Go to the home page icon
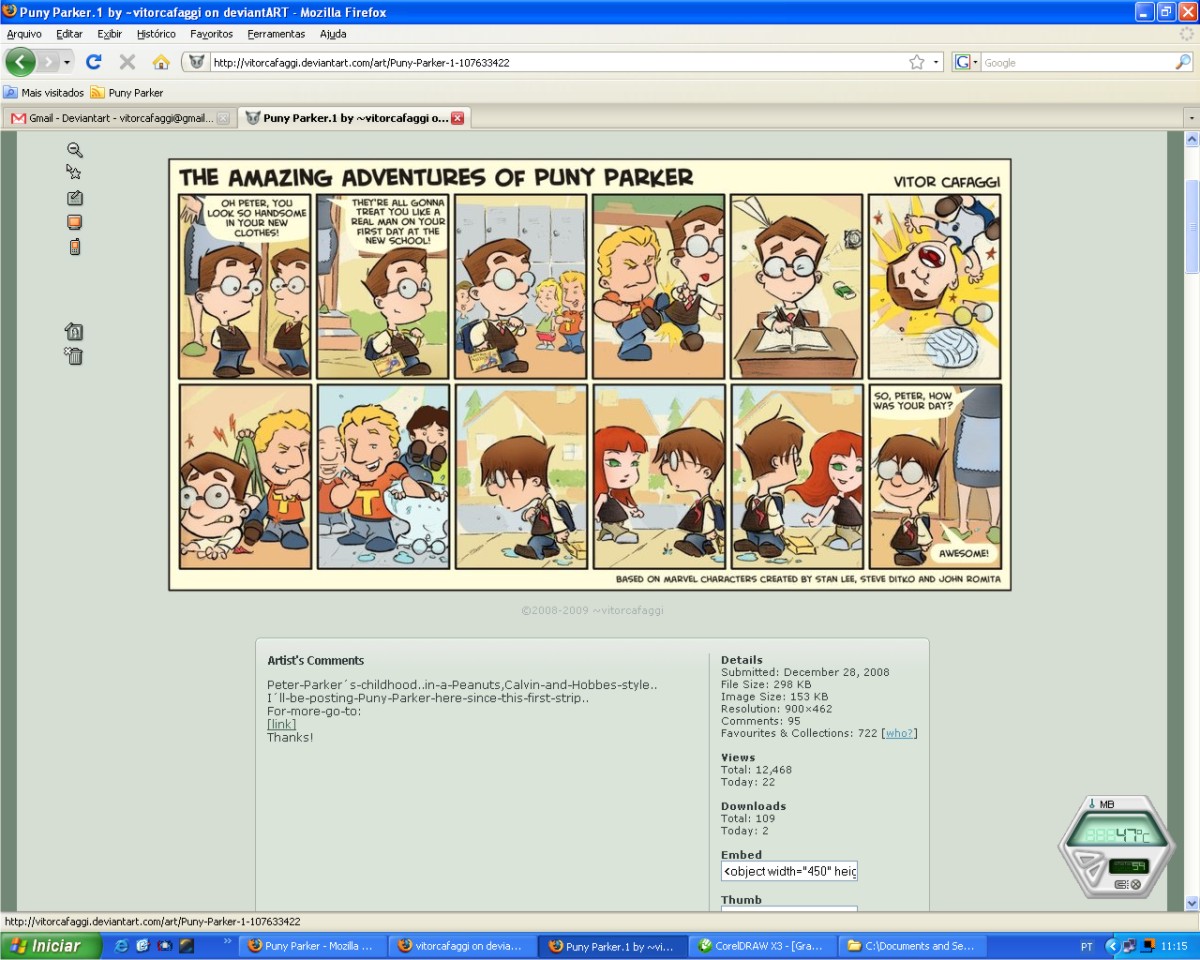Screen dimensions: 1200x960 click(x=161, y=62)
